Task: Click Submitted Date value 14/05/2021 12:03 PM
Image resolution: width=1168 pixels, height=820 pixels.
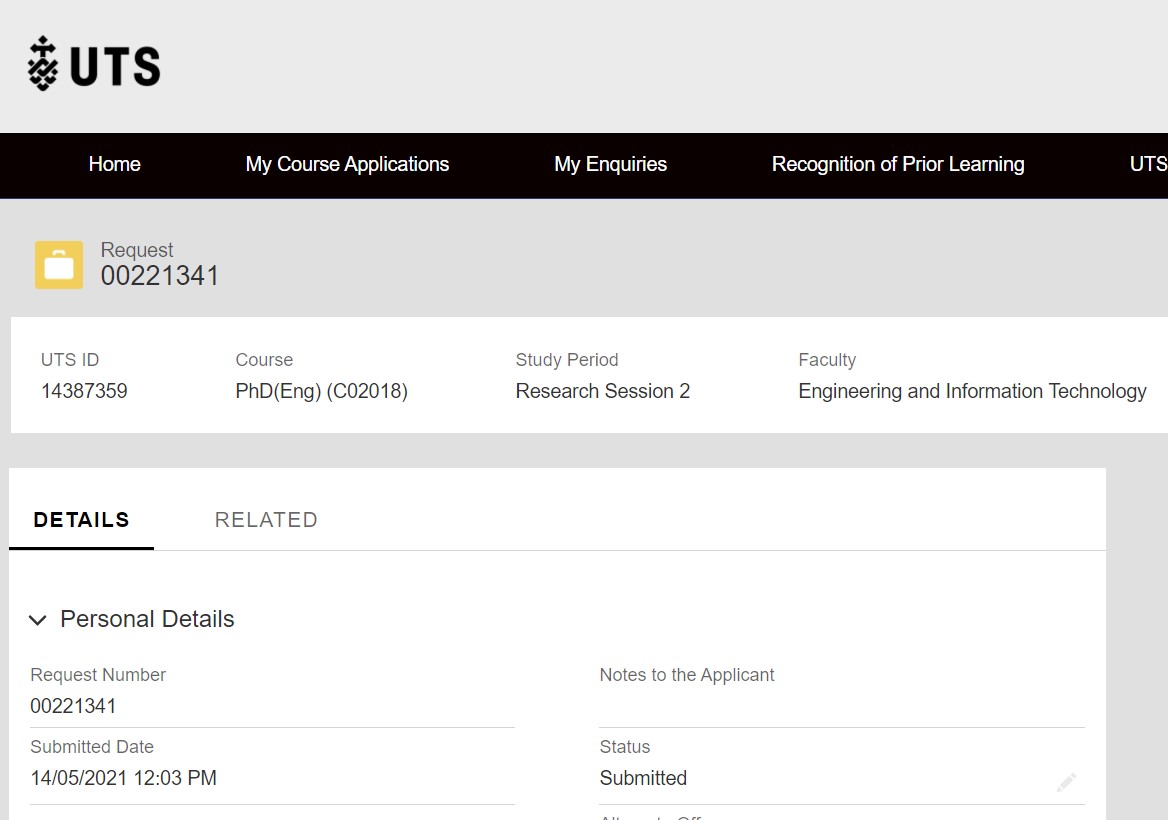Action: pyautogui.click(x=123, y=778)
